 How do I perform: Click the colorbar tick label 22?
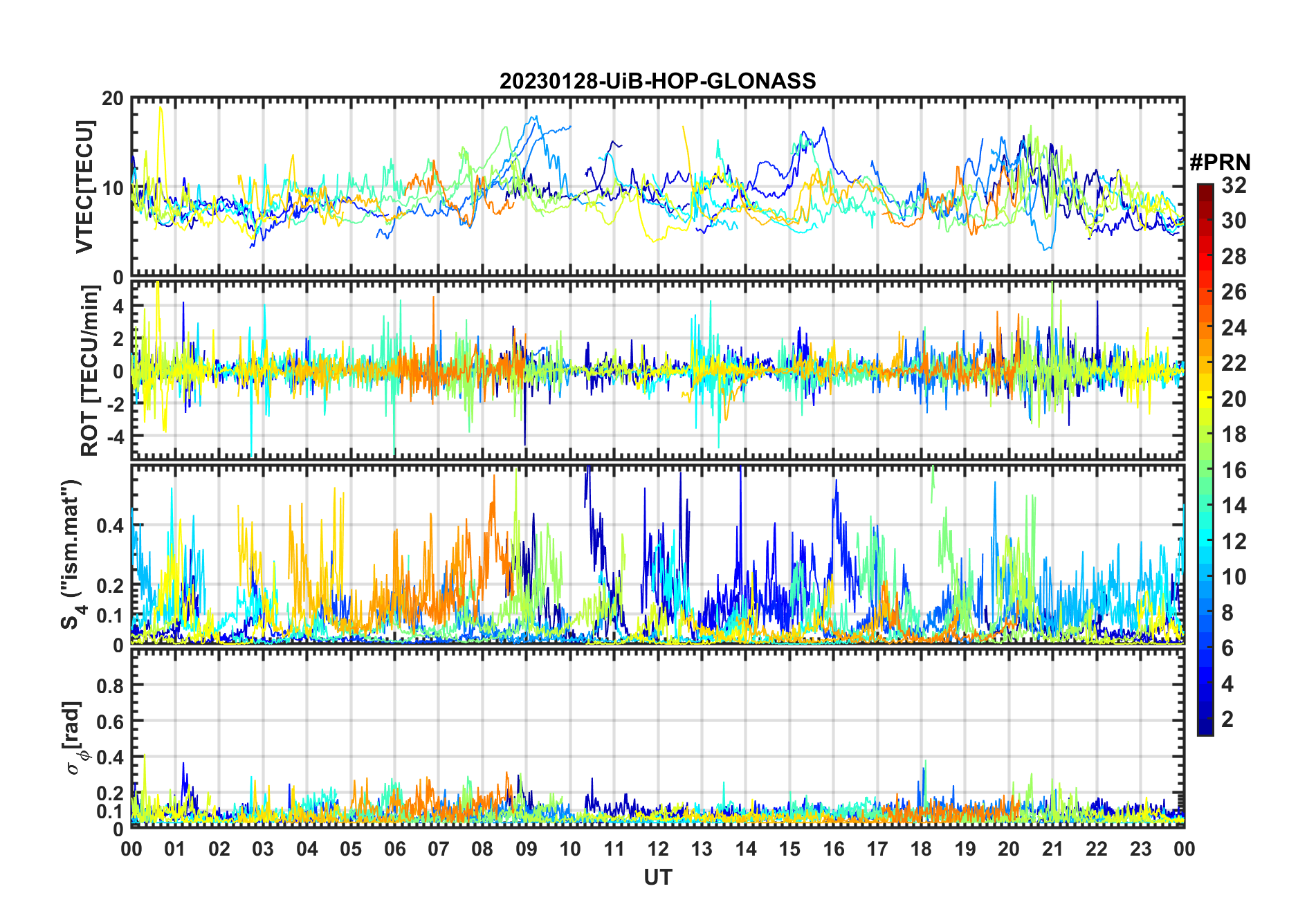[1234, 363]
